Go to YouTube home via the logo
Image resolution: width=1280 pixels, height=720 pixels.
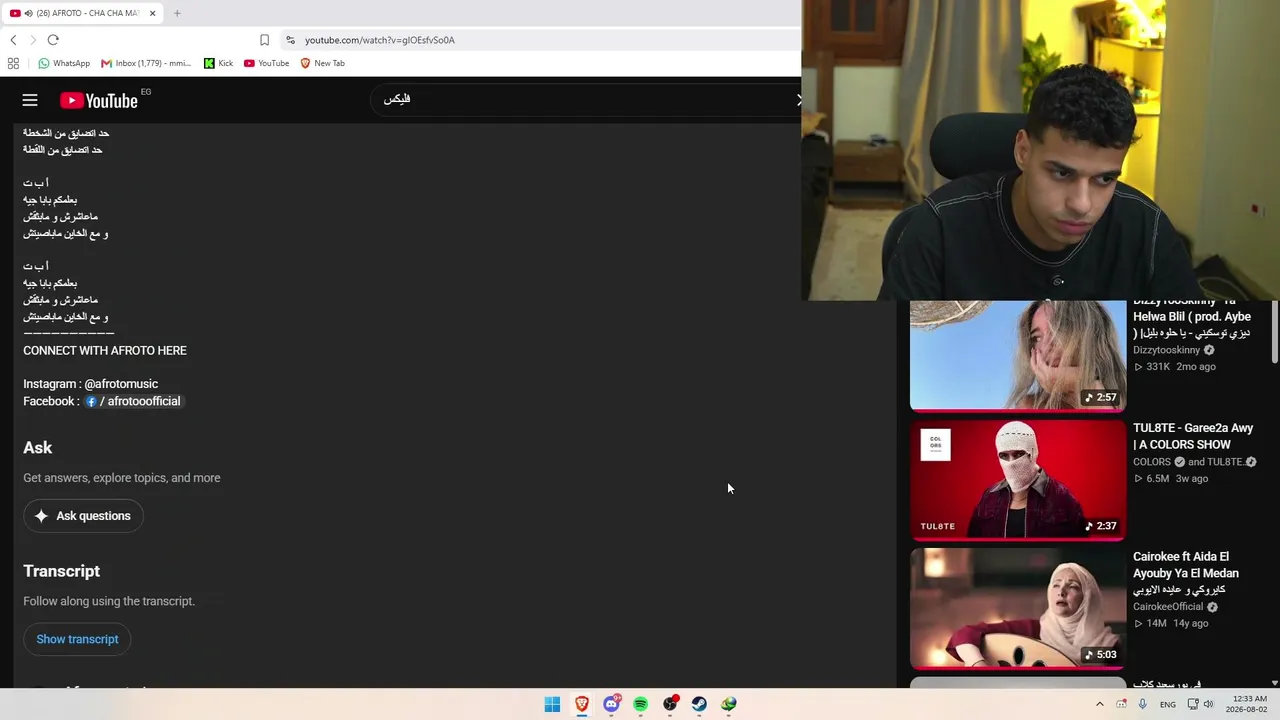coord(98,100)
